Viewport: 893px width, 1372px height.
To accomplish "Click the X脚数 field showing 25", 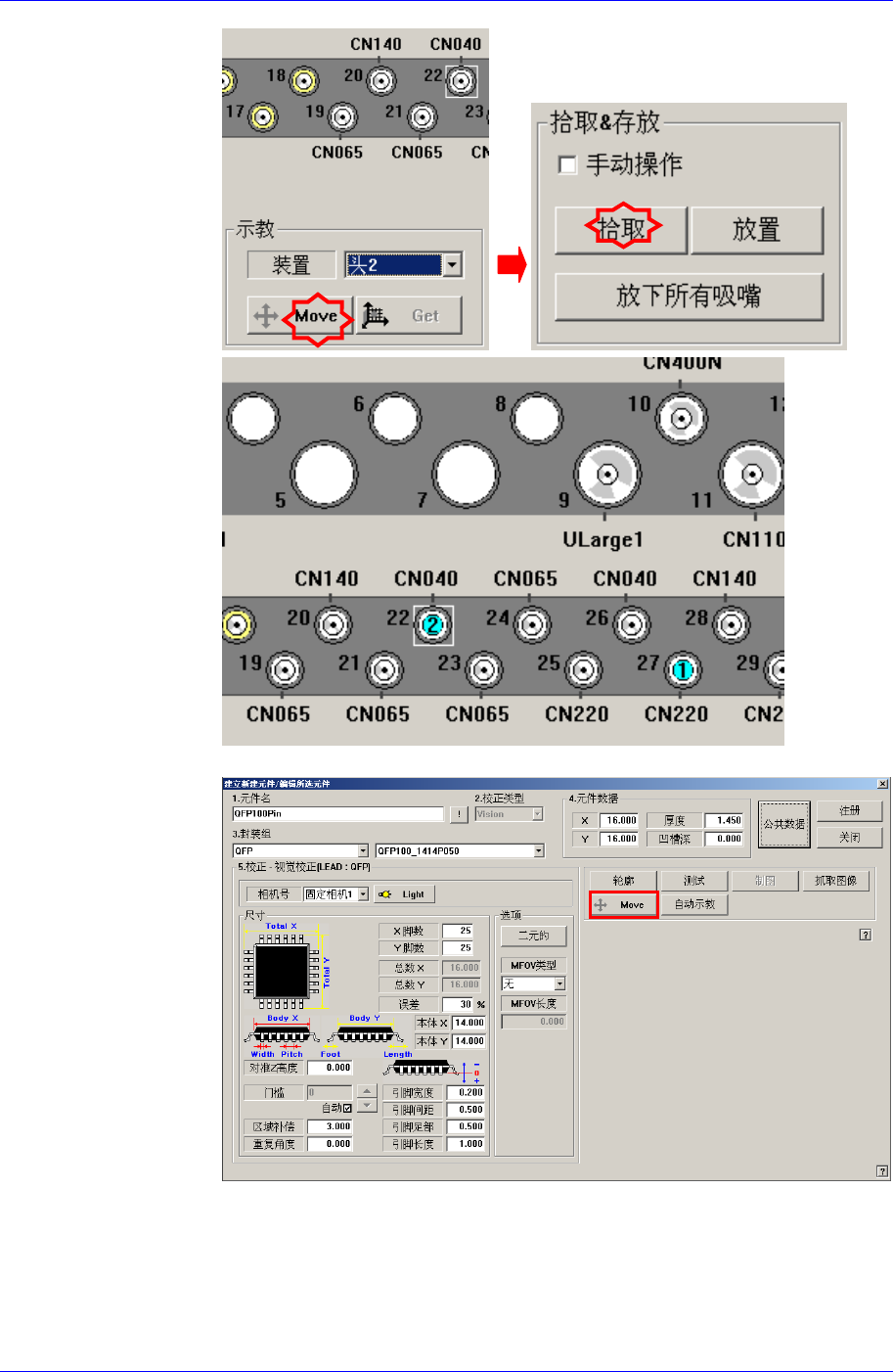I will 458,931.
